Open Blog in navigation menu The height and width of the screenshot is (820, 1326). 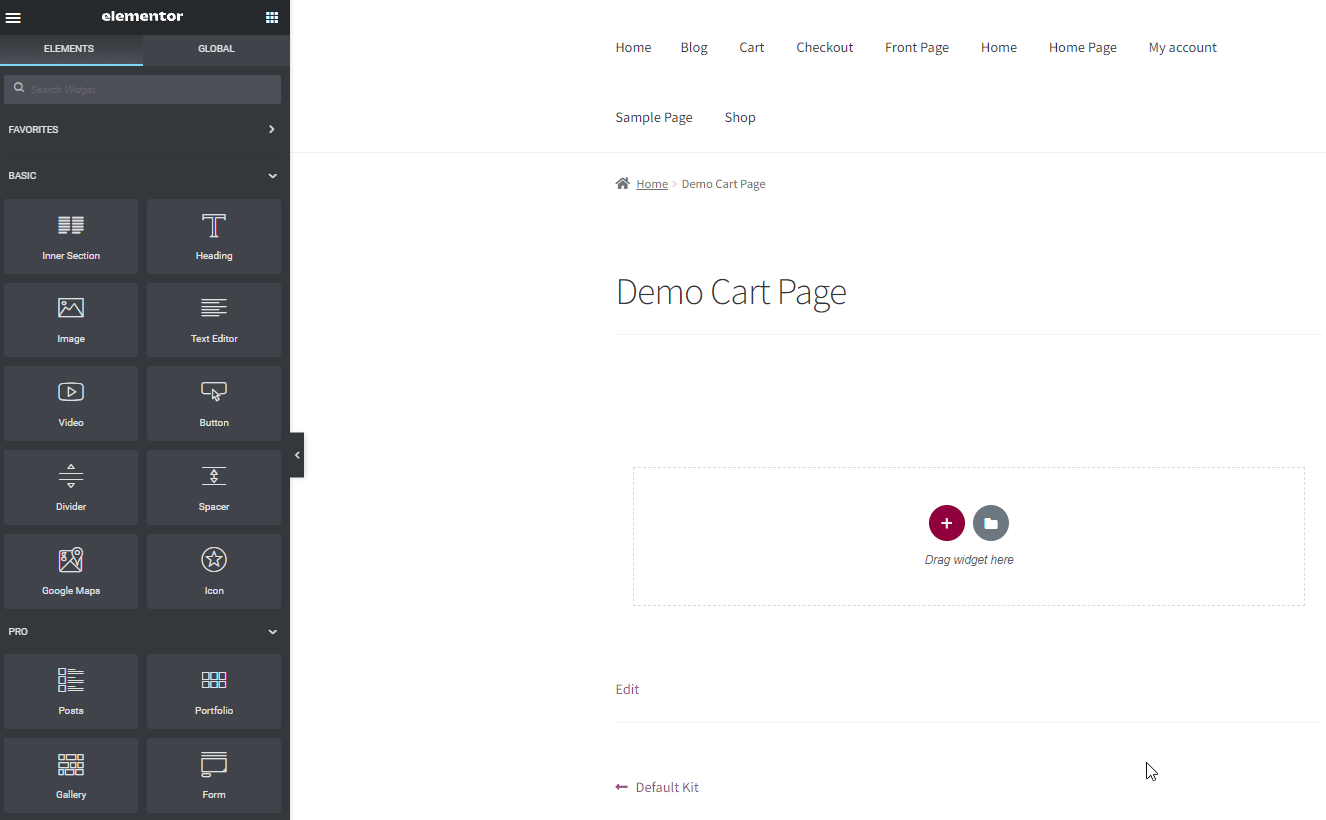pyautogui.click(x=694, y=47)
